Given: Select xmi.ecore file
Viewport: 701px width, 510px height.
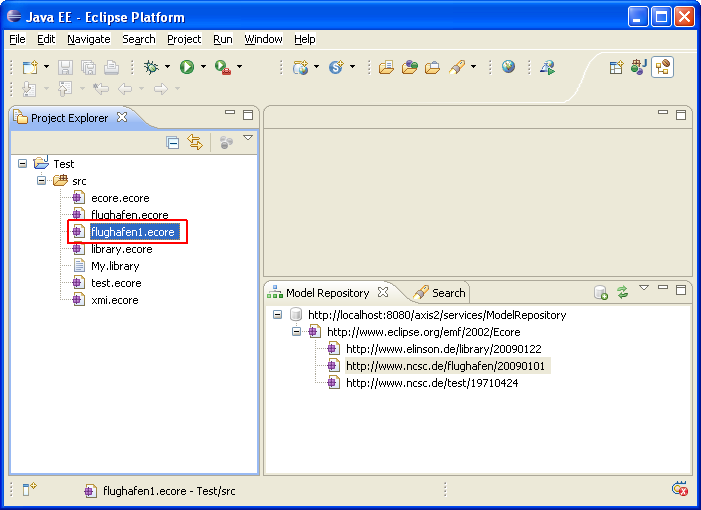Looking at the screenshot, I should pyautogui.click(x=114, y=300).
